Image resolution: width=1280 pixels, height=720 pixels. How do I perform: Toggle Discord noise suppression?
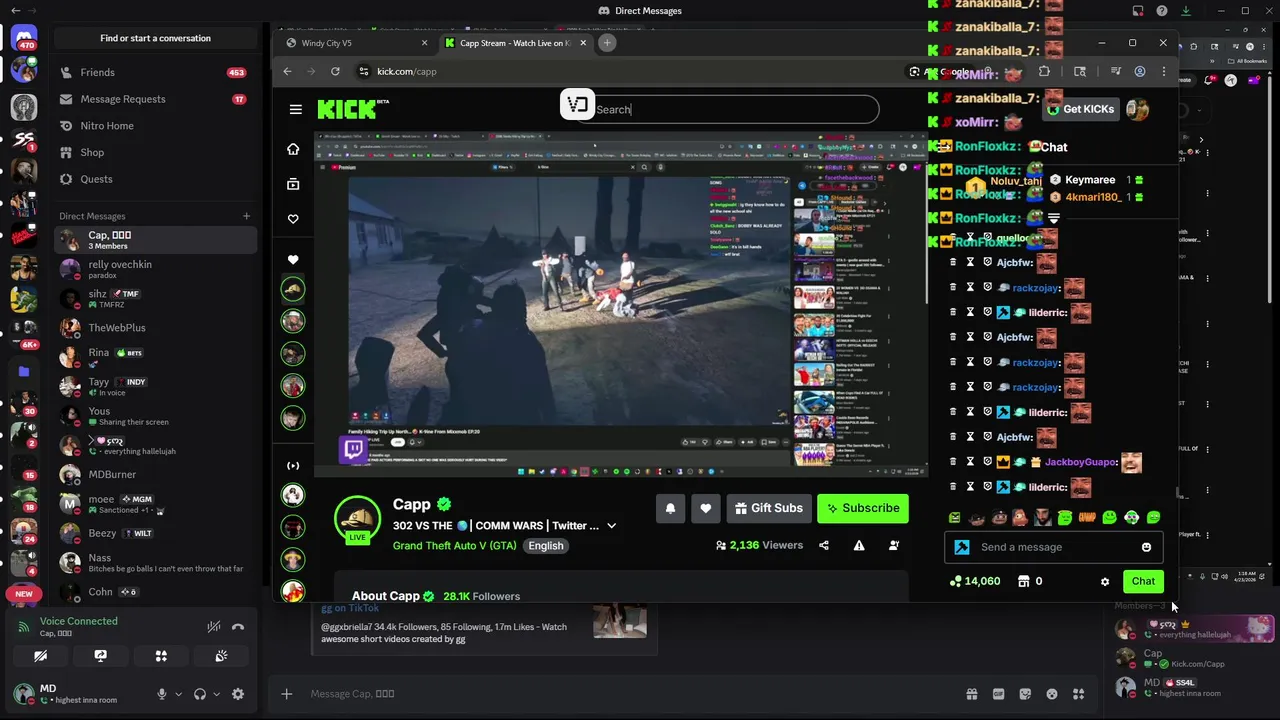coord(214,627)
